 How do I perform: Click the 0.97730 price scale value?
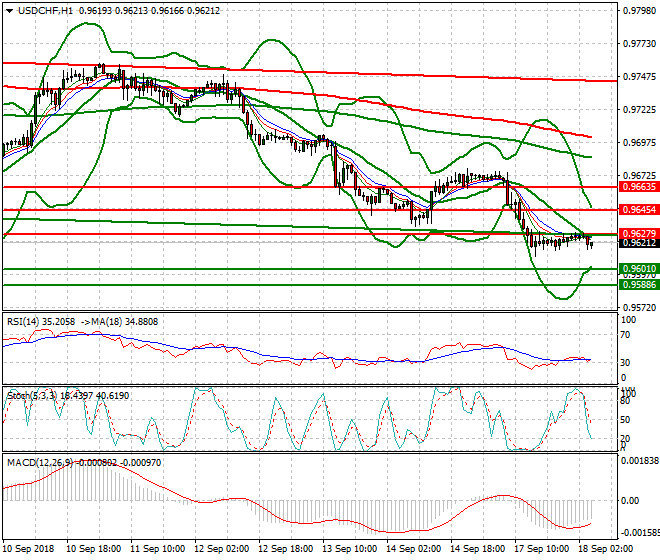click(x=639, y=44)
